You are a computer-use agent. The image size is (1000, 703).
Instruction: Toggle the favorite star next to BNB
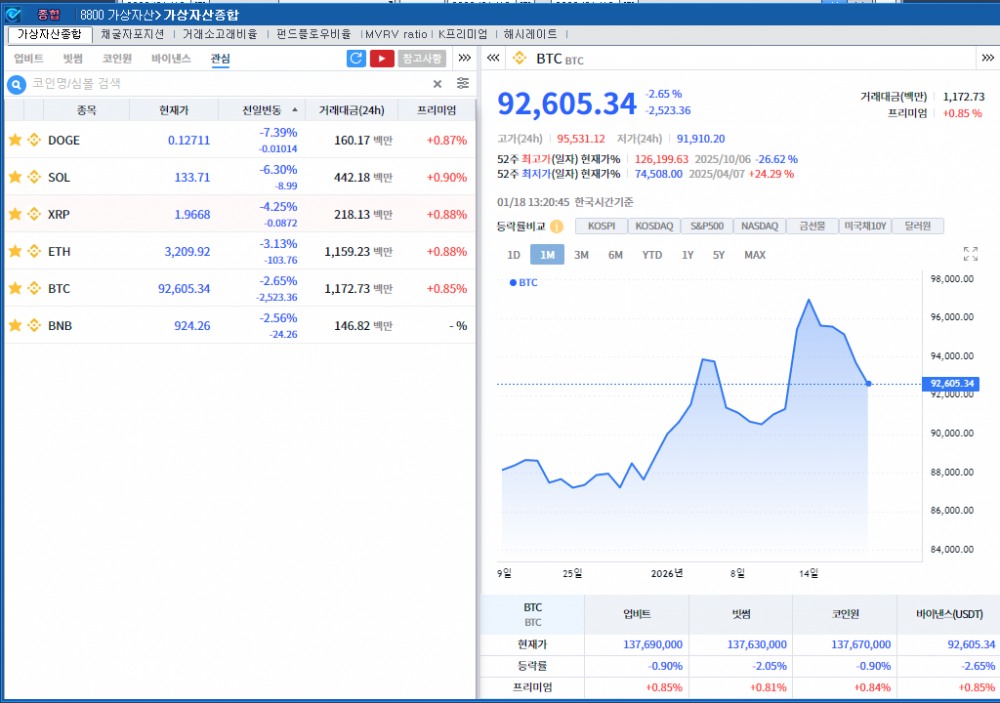point(13,325)
